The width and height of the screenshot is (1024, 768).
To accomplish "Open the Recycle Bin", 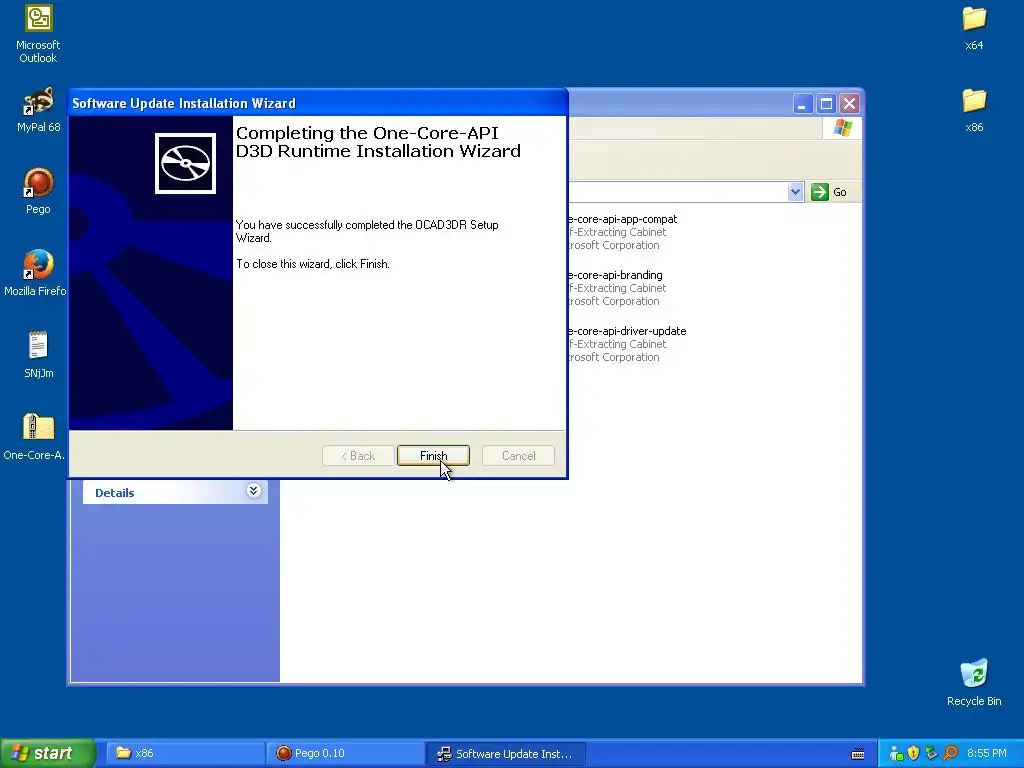I will [974, 682].
